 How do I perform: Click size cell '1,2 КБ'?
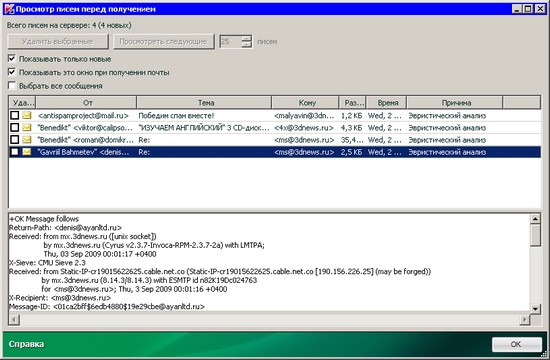point(351,115)
